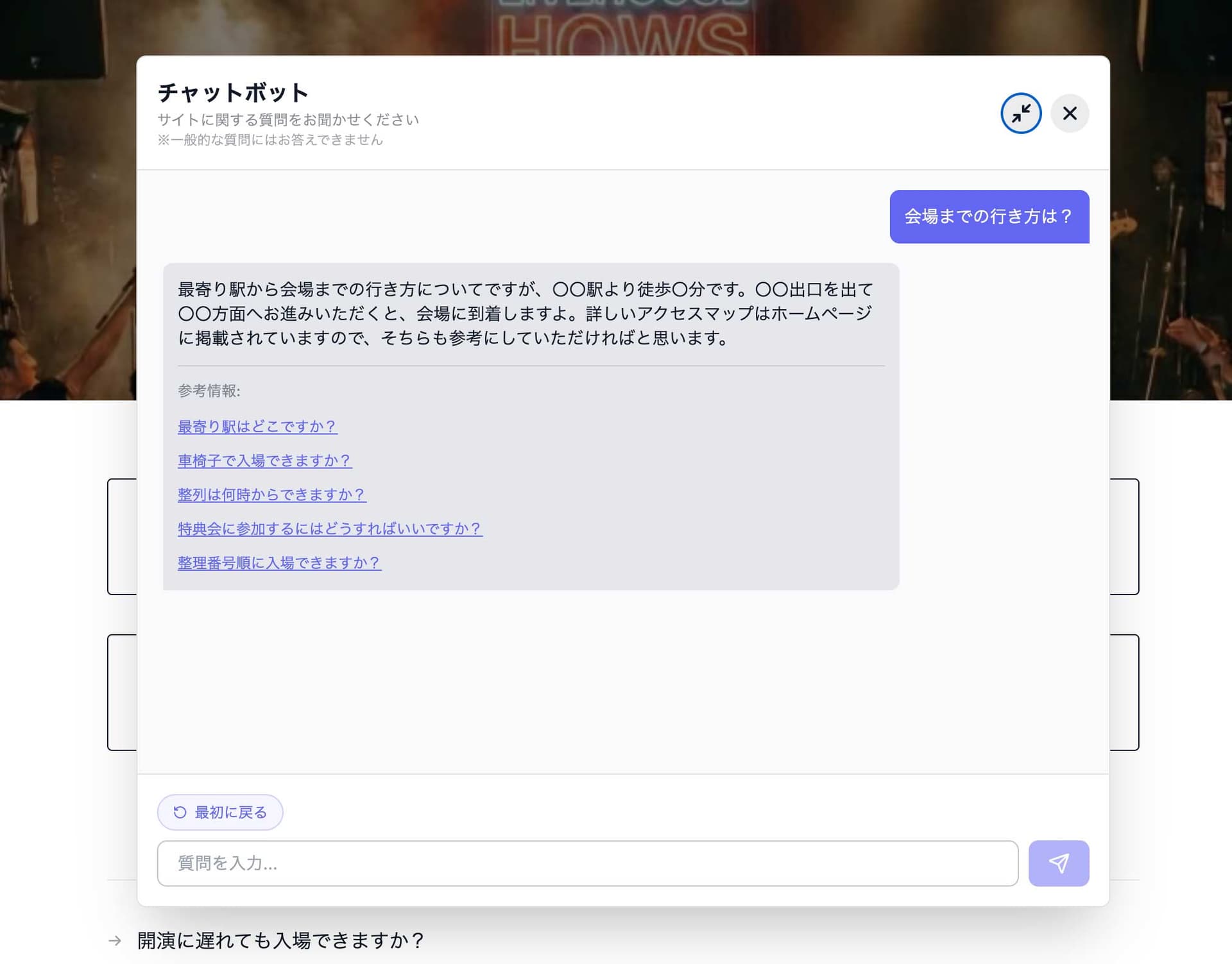
Task: Open the link 車椅子で入場できますか？
Action: point(263,461)
